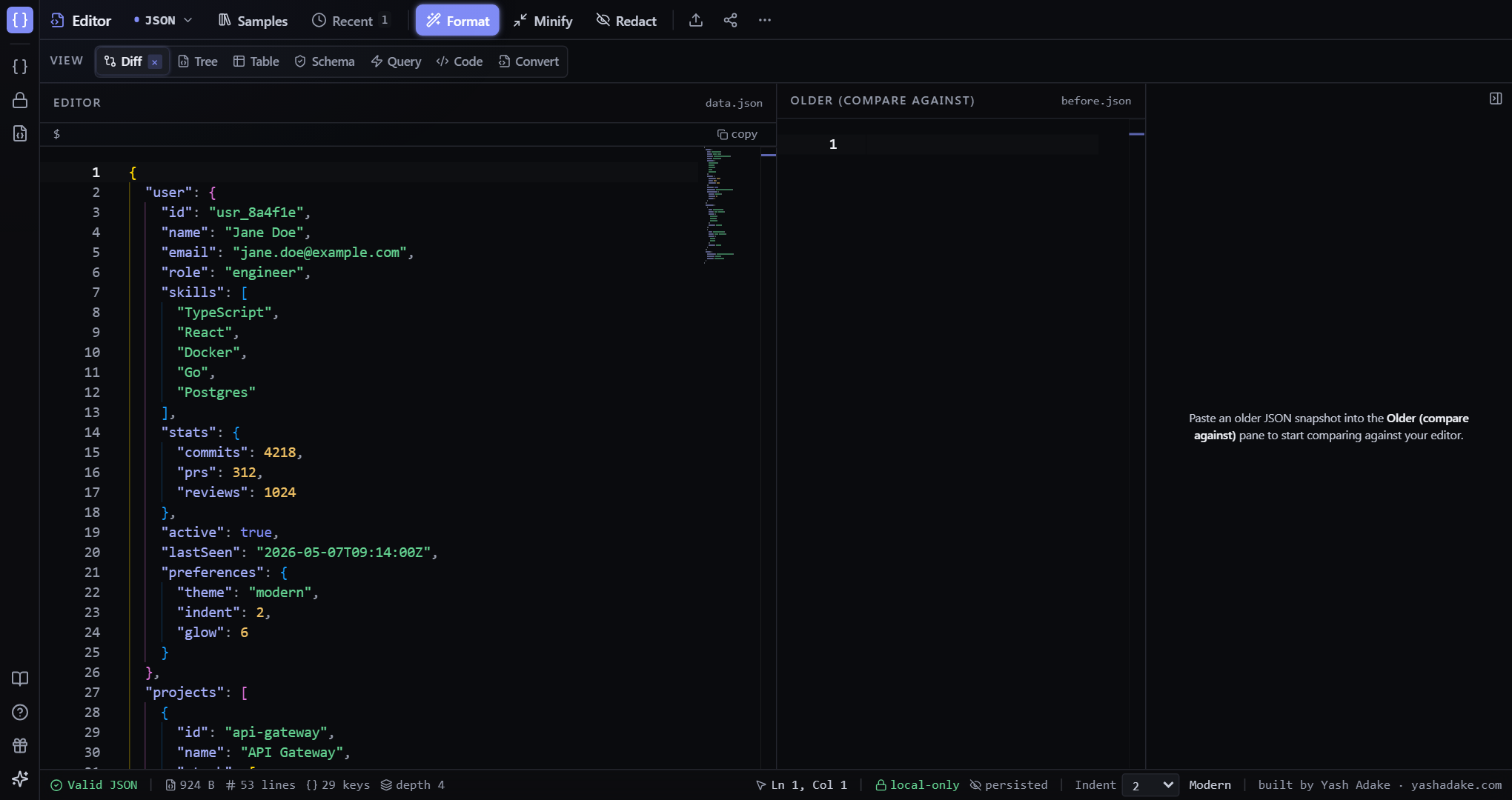The height and width of the screenshot is (800, 1512).
Task: Open the more options ellipsis menu
Action: click(x=765, y=21)
